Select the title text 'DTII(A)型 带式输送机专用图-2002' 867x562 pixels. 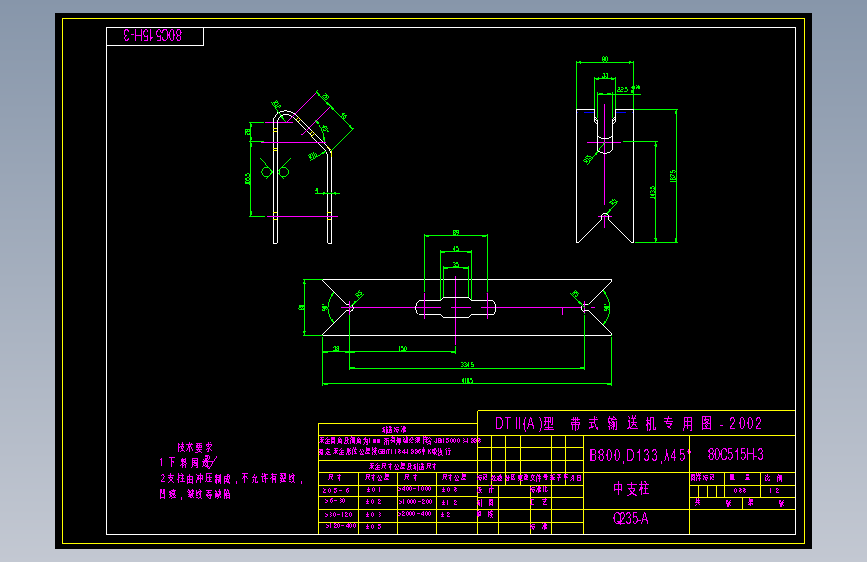[x=629, y=424]
